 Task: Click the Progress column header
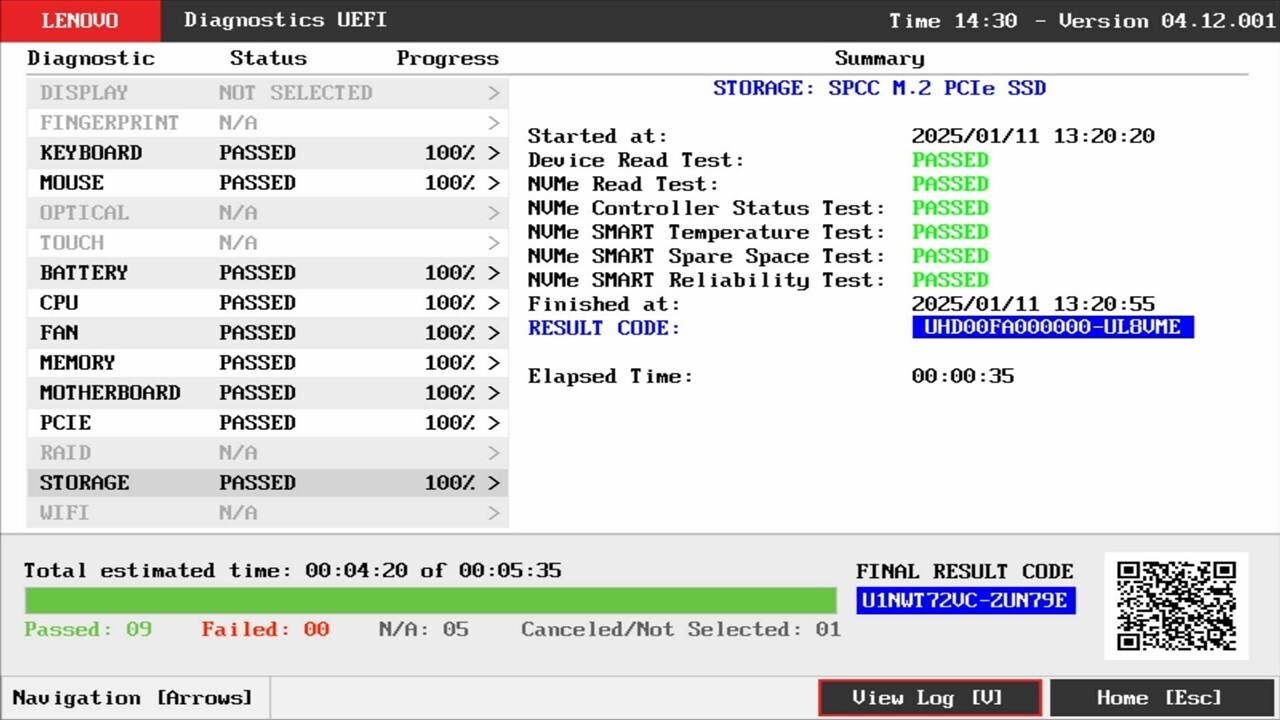447,58
